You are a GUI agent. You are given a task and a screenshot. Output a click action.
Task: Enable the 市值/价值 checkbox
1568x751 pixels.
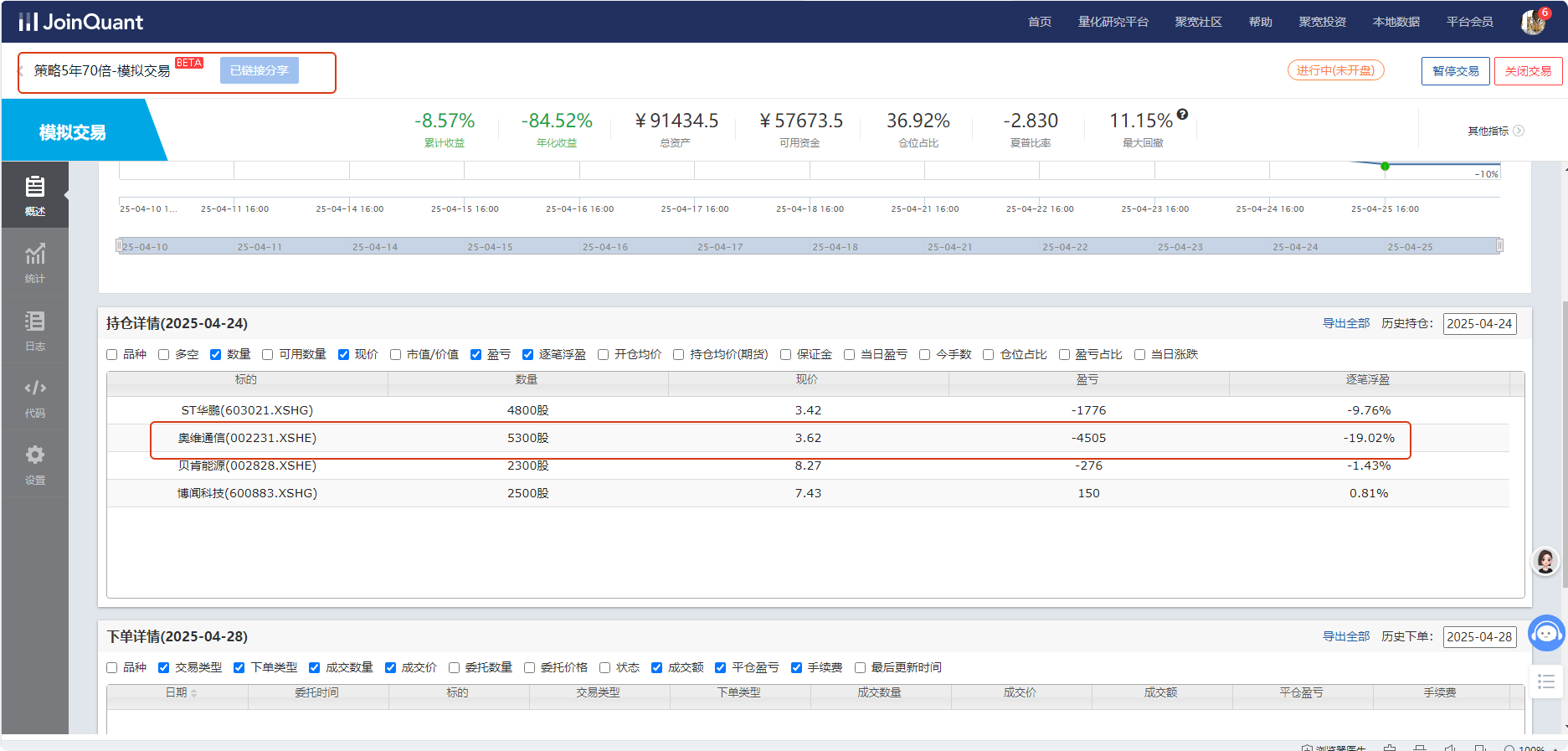click(395, 355)
